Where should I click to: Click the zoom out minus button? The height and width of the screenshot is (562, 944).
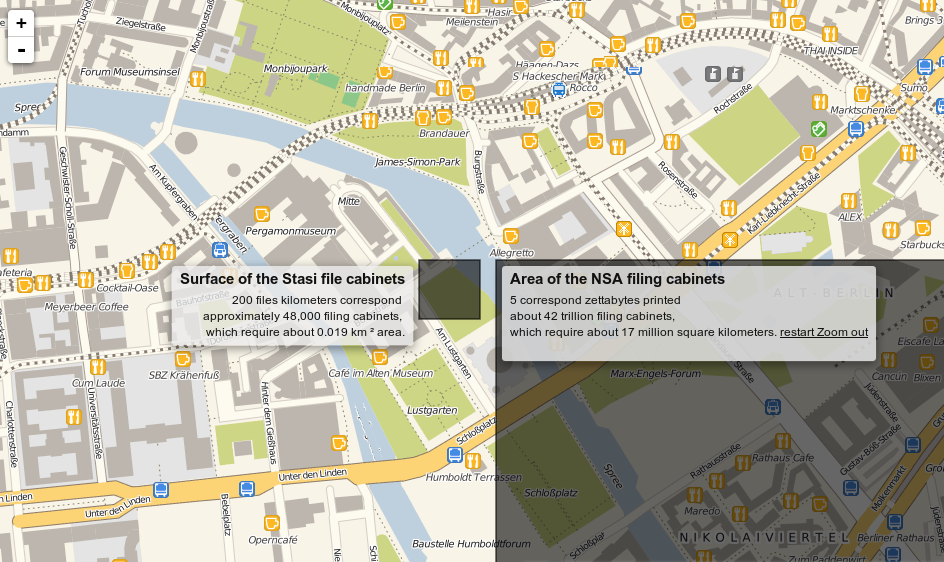(x=21, y=50)
